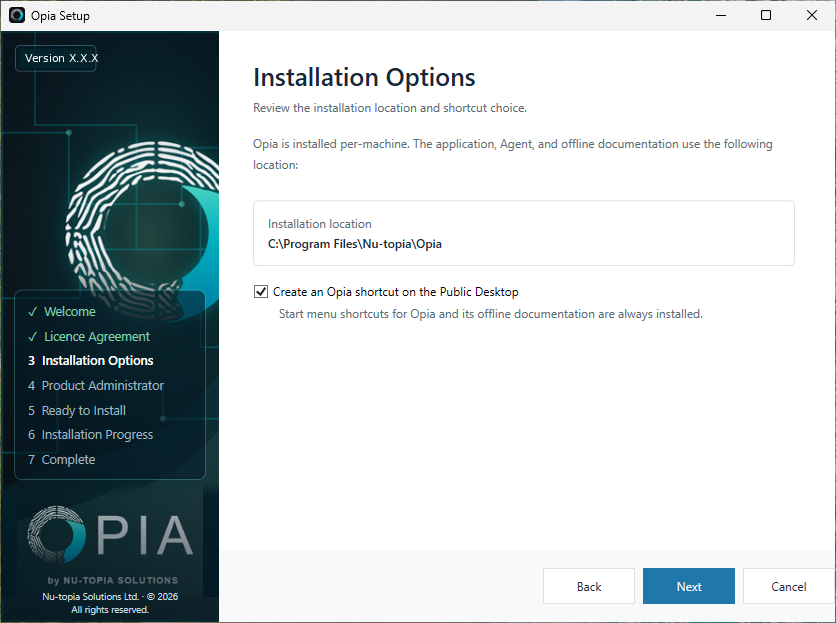This screenshot has width=836, height=623.
Task: Click the 'by NU-TOPIA SOLUTIONS' tagline
Action: (x=112, y=580)
